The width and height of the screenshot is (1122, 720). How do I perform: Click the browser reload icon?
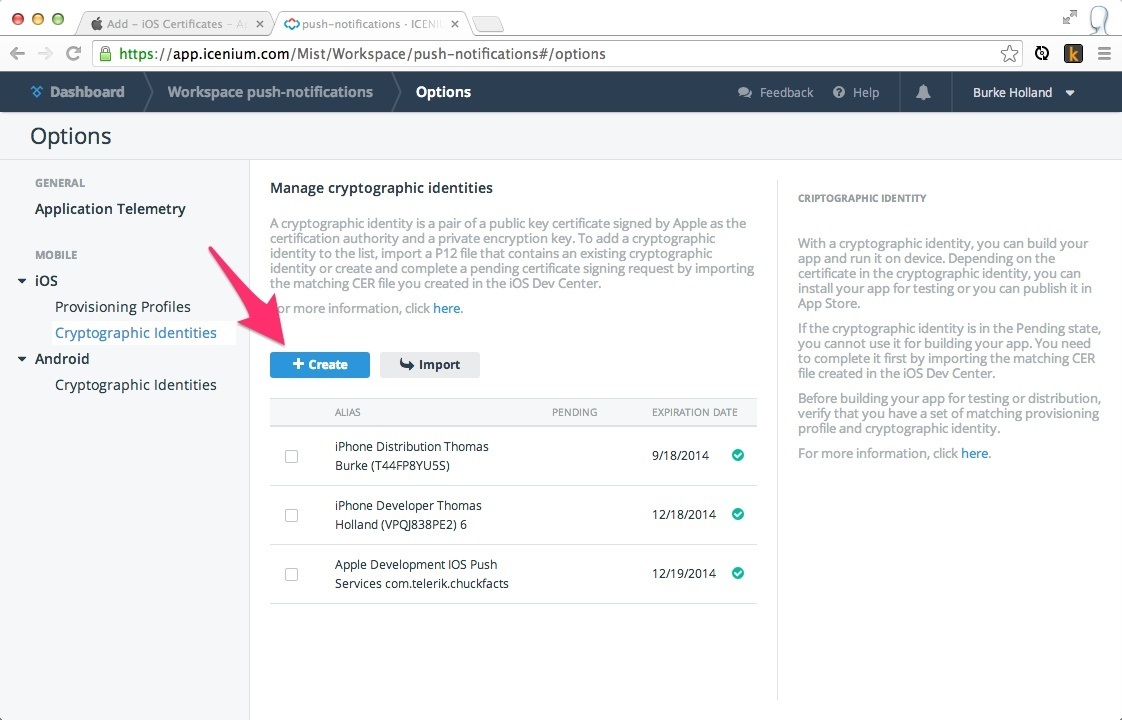point(73,54)
